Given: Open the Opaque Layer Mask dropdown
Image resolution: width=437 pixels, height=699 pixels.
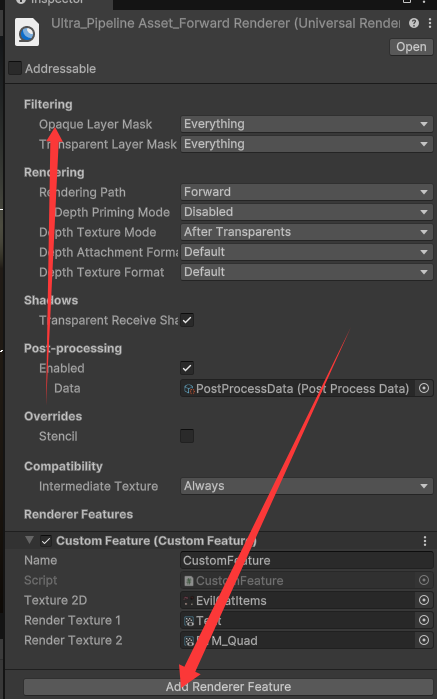Looking at the screenshot, I should click(307, 124).
